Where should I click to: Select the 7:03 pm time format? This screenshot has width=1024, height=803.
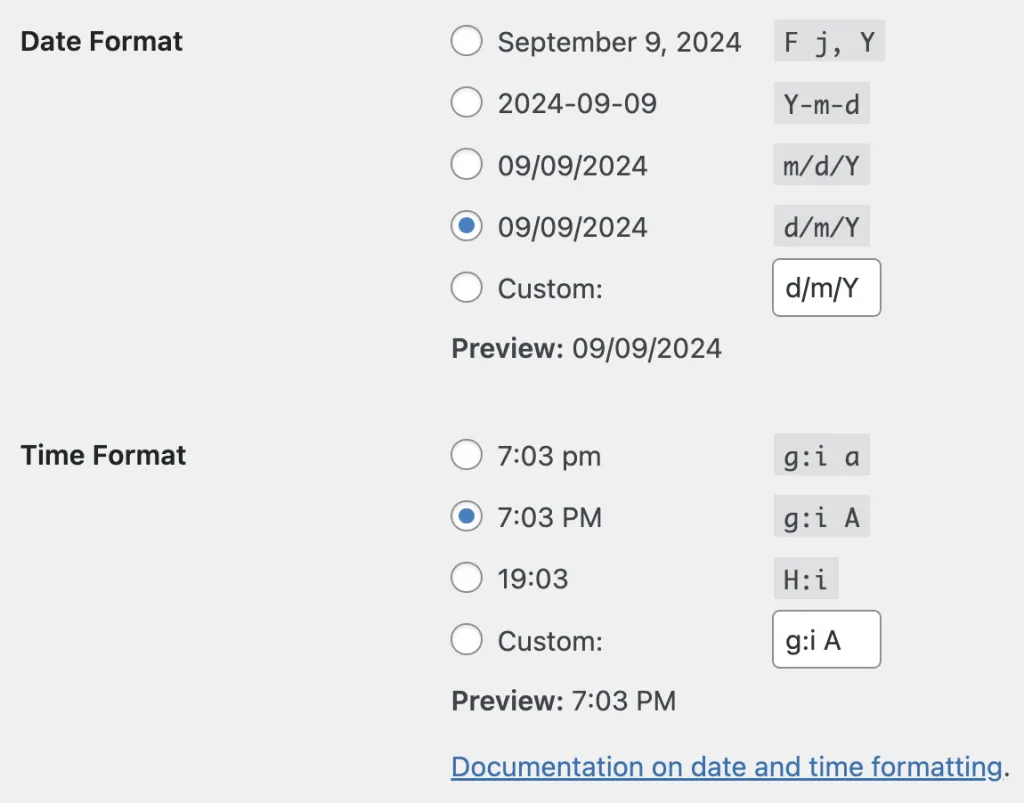tap(466, 455)
